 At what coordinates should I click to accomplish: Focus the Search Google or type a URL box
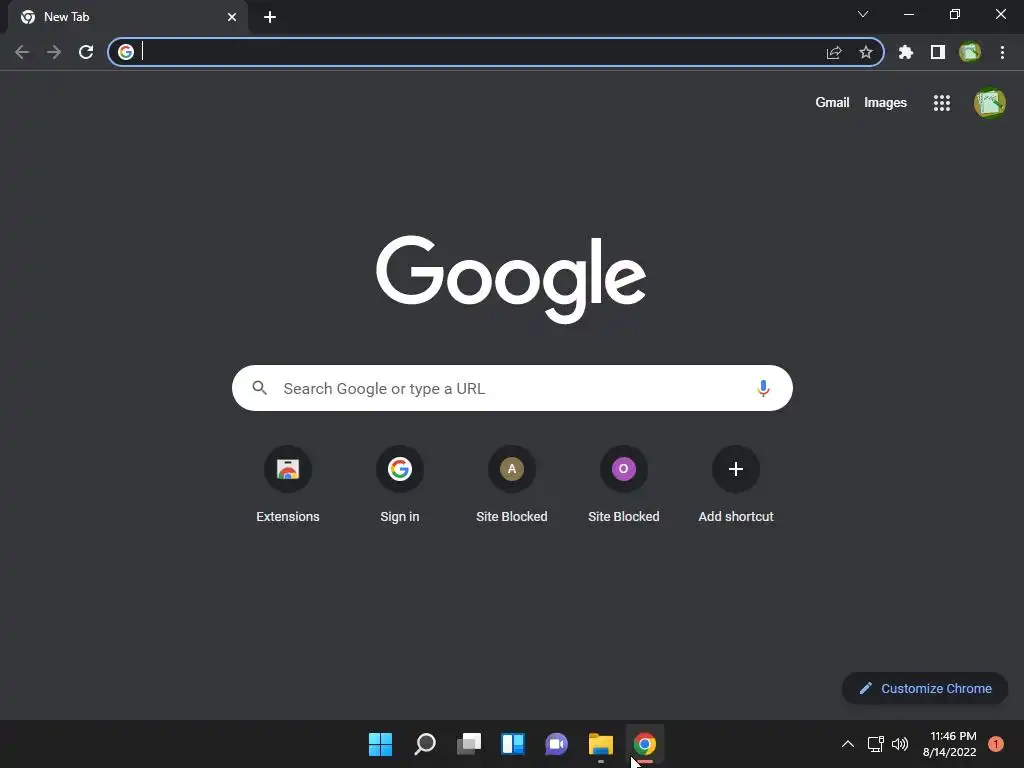click(513, 388)
